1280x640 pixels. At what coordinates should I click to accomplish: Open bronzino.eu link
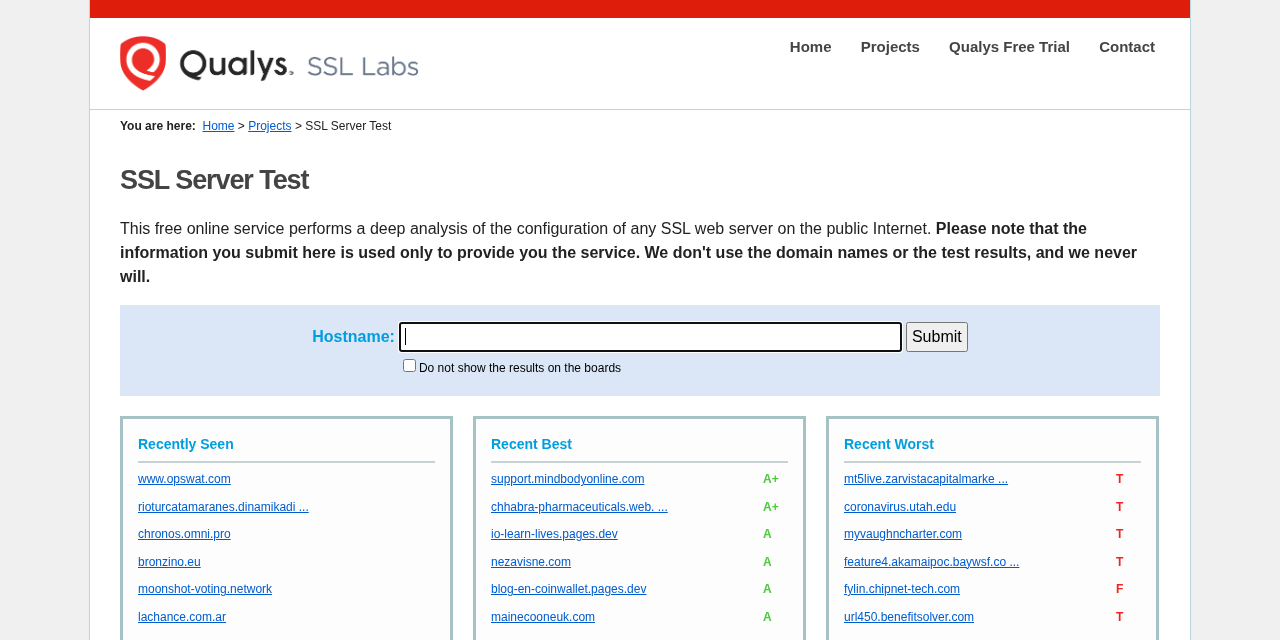click(169, 562)
